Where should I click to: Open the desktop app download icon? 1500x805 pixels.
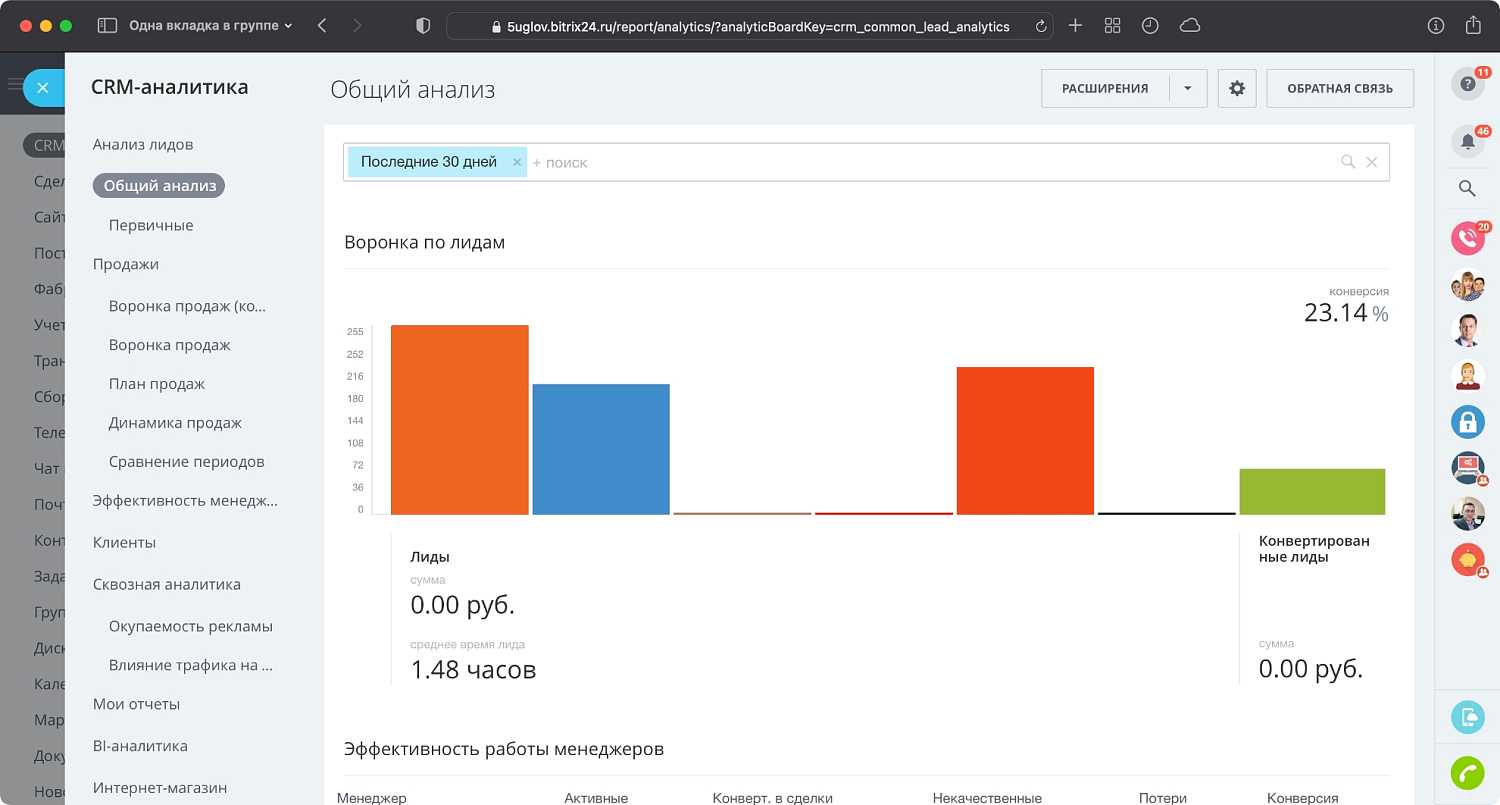[x=1467, y=717]
